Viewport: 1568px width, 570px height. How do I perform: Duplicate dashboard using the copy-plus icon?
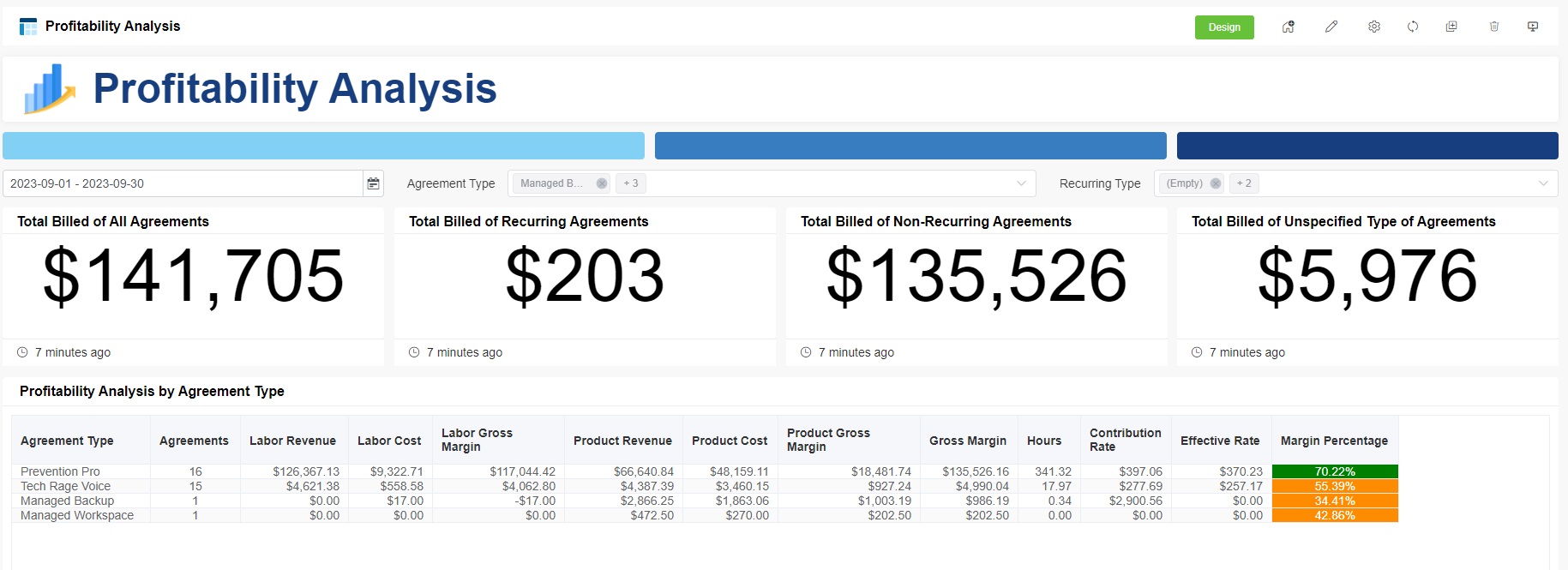coord(1451,27)
